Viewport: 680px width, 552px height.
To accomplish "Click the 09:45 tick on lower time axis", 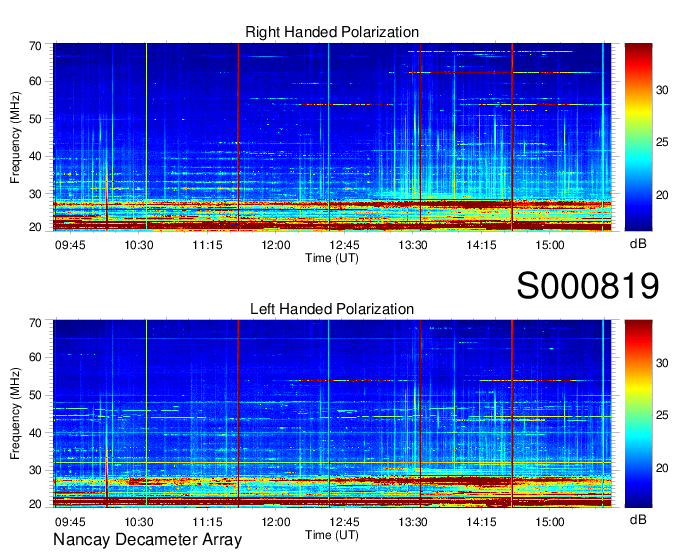I will coord(70,522).
